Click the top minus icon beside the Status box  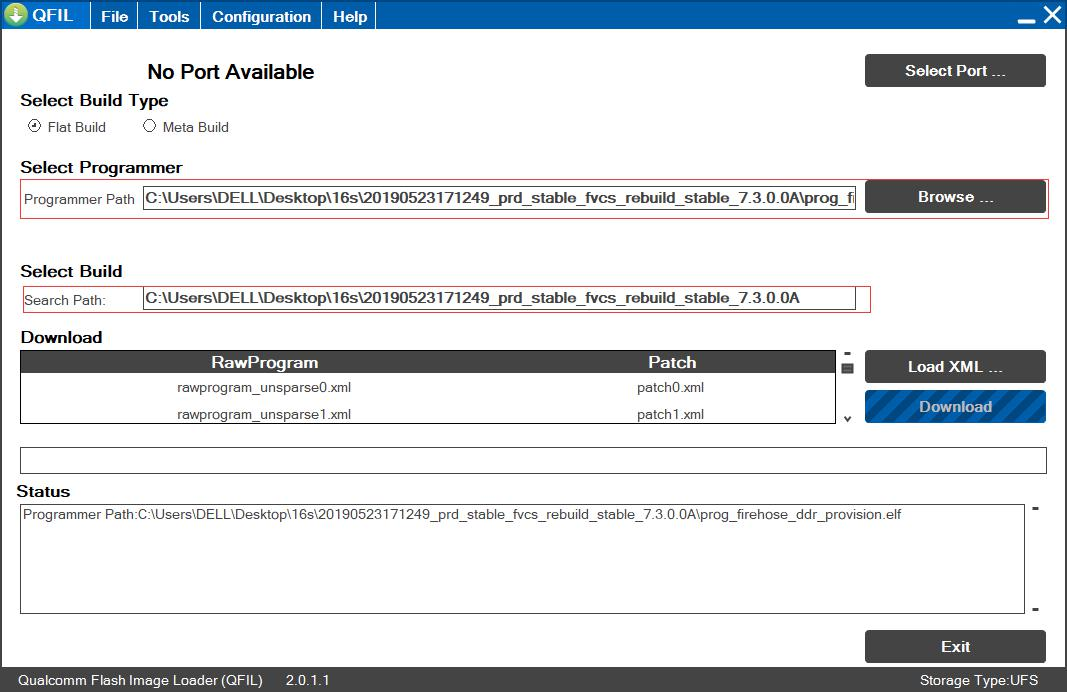click(x=1035, y=508)
